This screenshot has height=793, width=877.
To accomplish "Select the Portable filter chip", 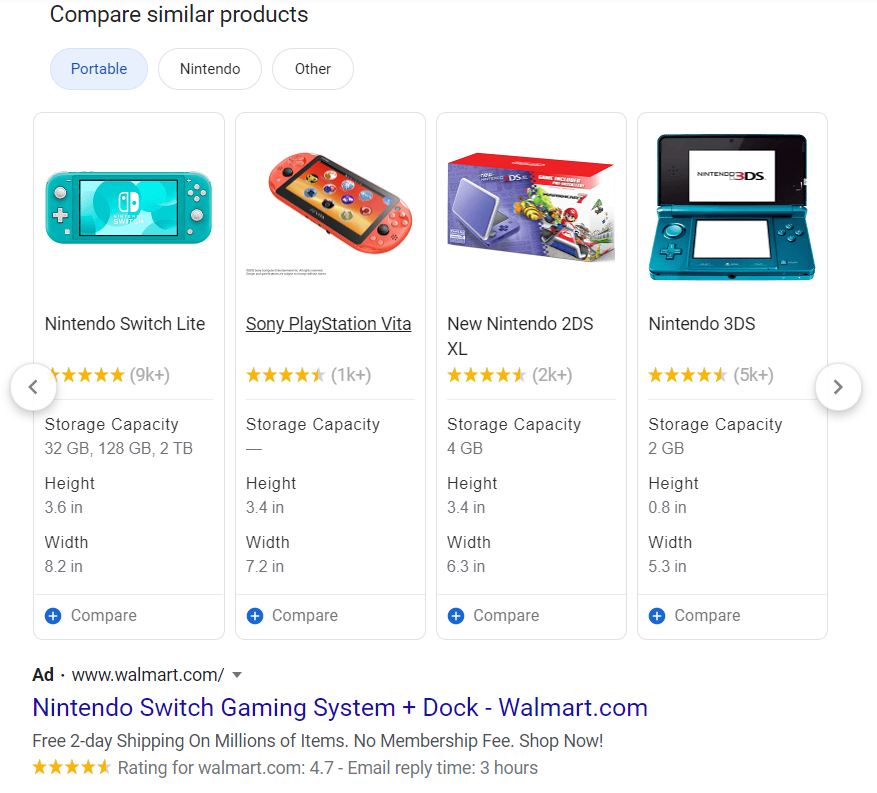I will (x=98, y=68).
